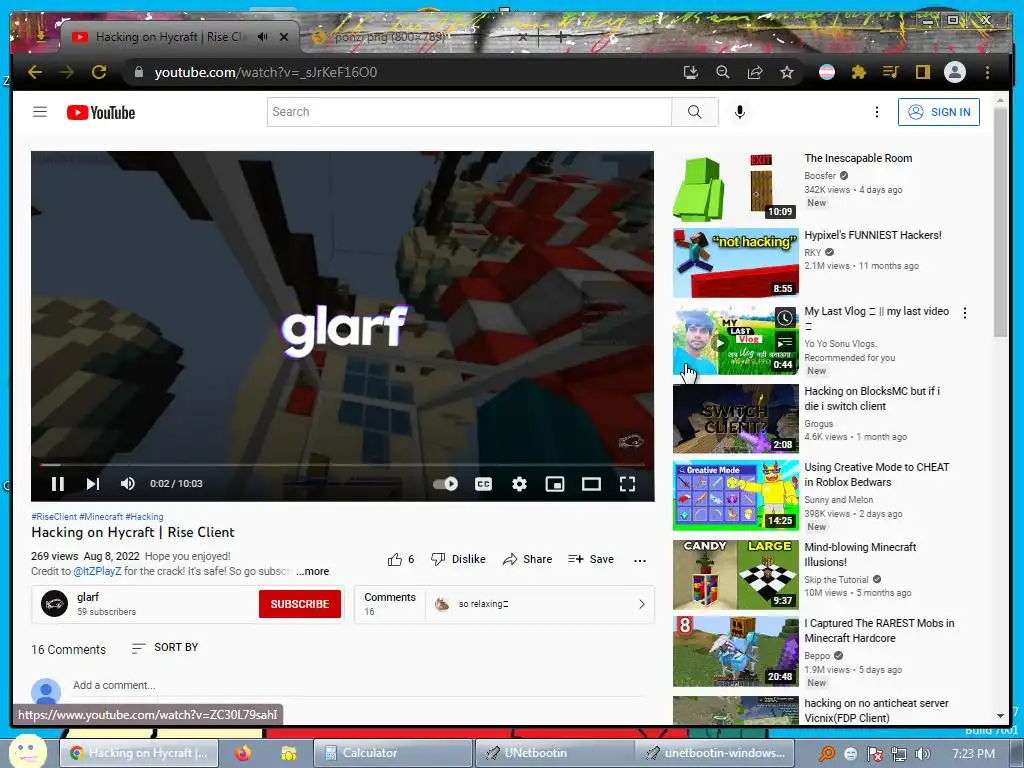Save the video to a playlist
Screen dimensions: 1024x768
pos(591,559)
